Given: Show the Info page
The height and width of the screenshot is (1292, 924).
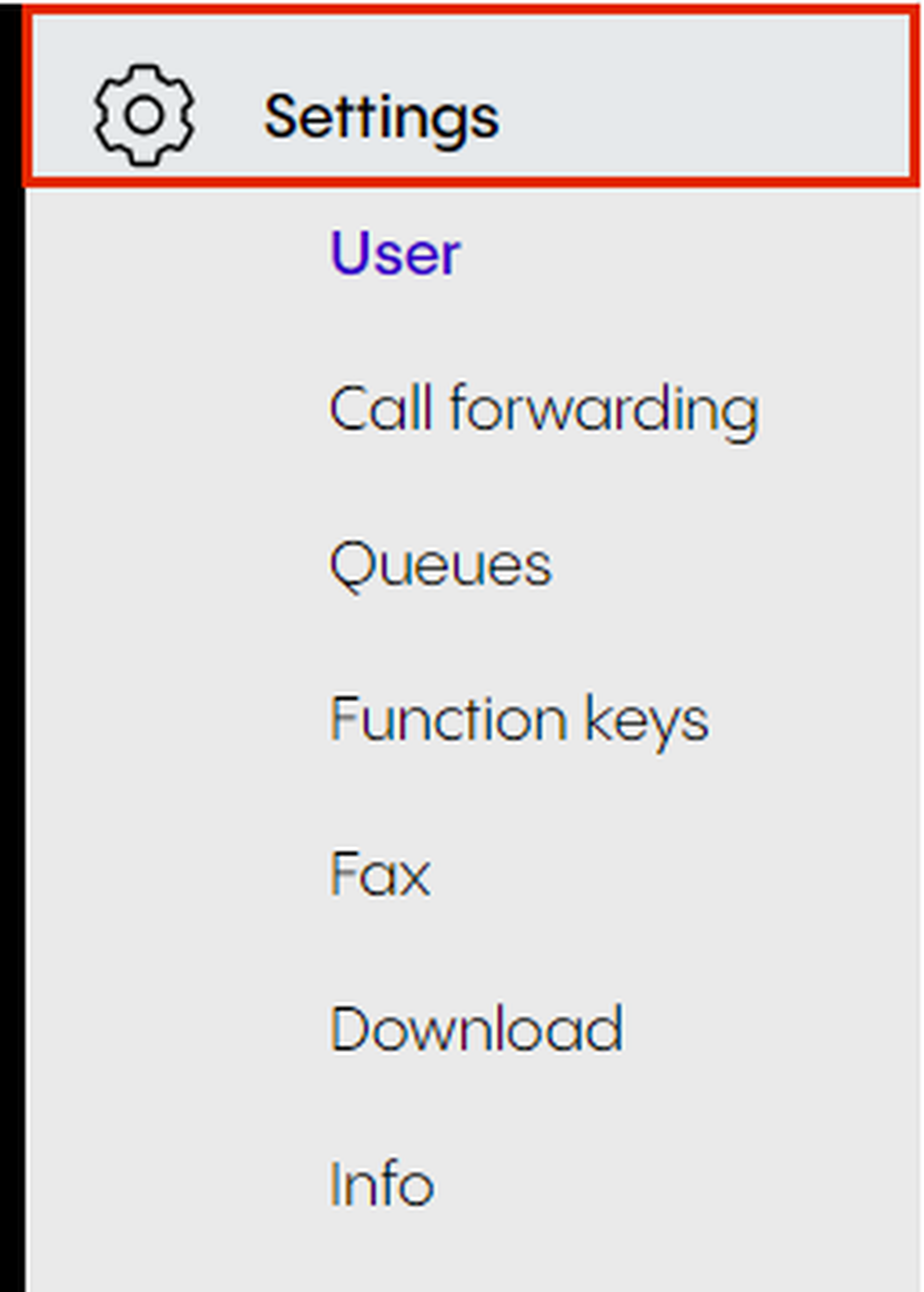Looking at the screenshot, I should pyautogui.click(x=382, y=1184).
